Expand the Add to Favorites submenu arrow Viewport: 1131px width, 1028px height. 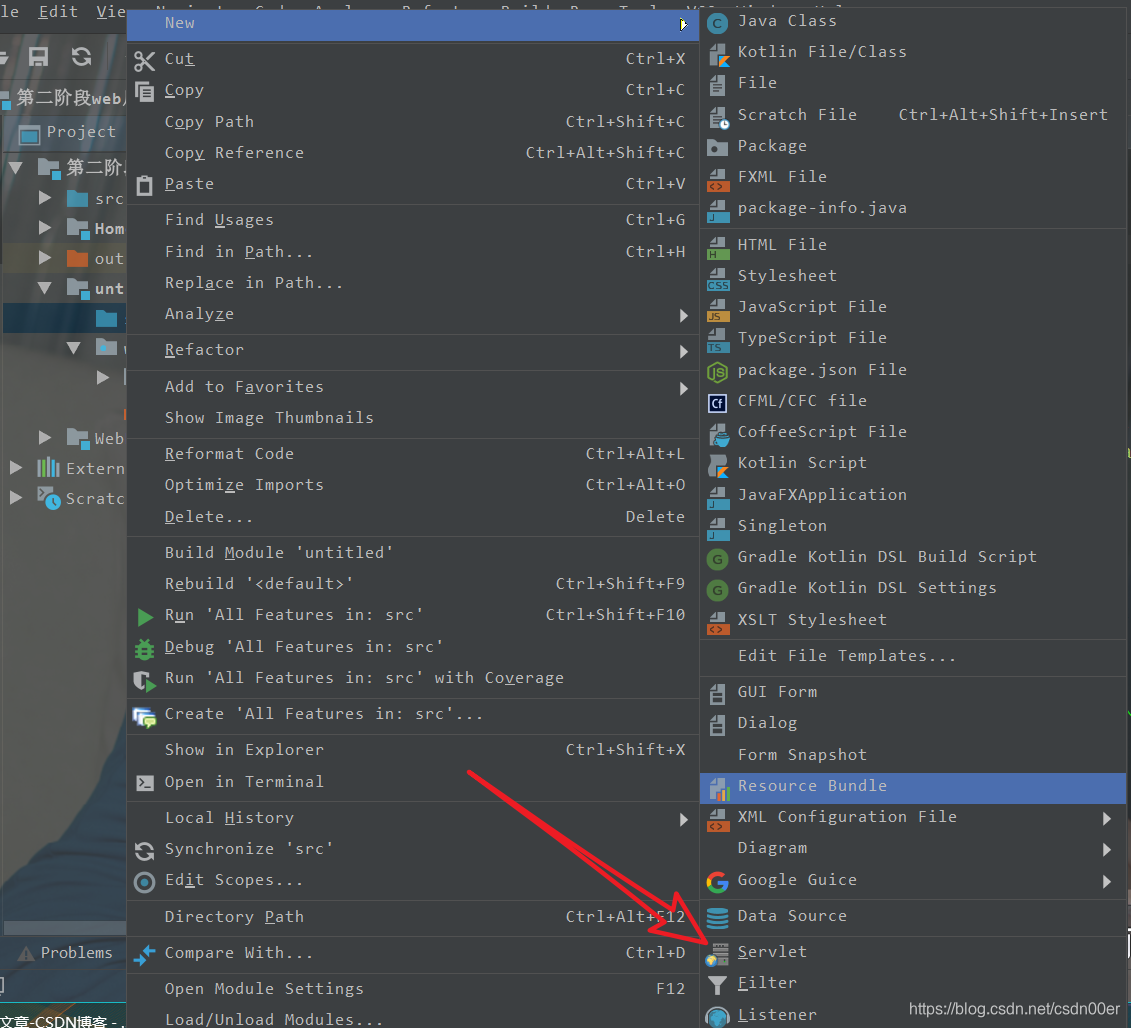(683, 388)
